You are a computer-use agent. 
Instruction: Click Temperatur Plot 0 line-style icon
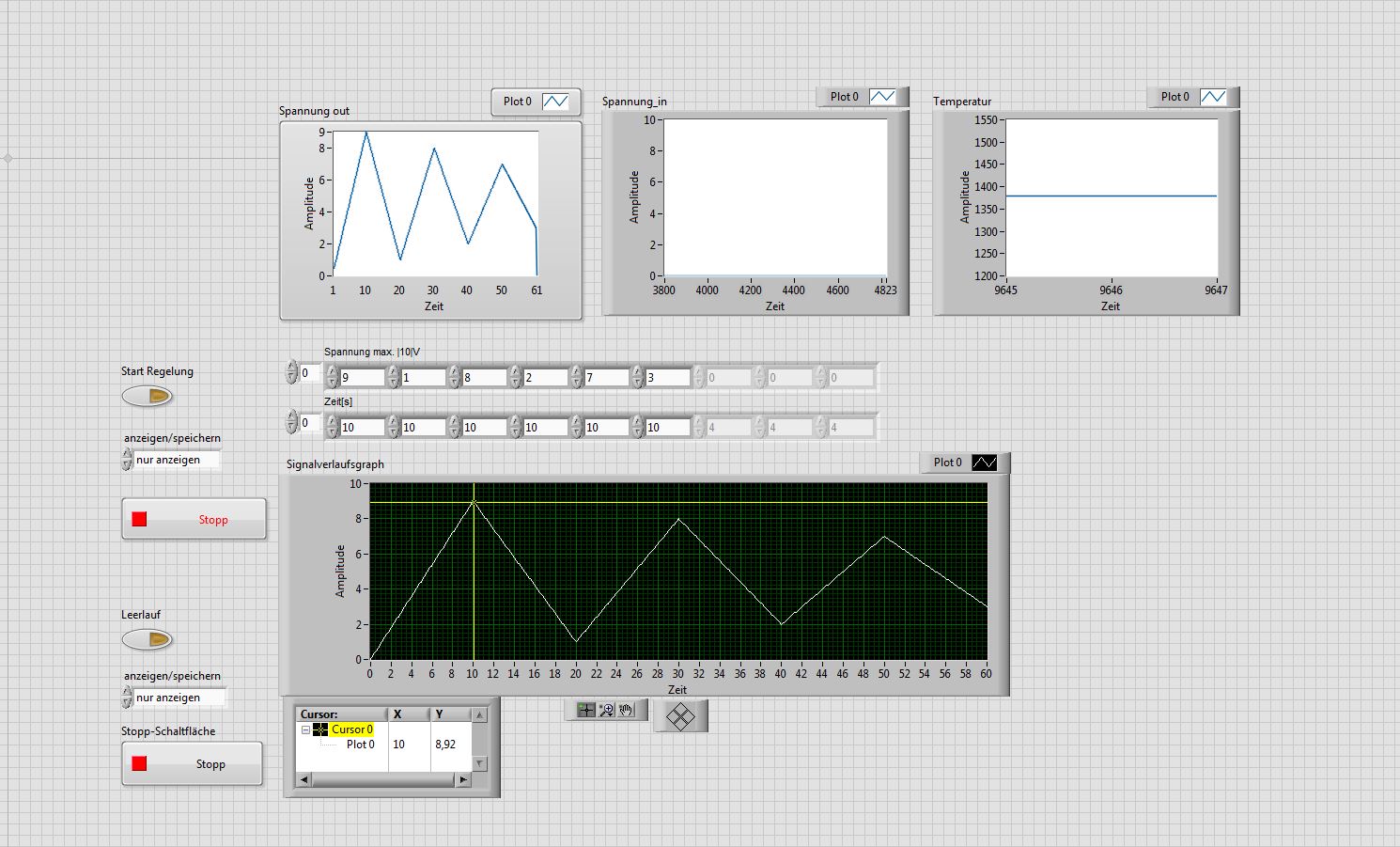coord(1213,97)
